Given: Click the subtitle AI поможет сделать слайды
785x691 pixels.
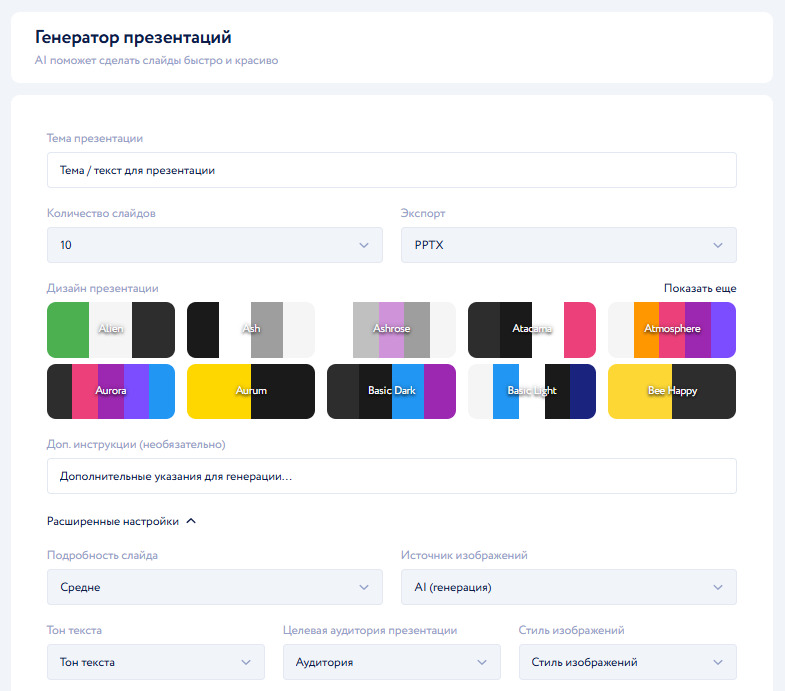Looking at the screenshot, I should [x=156, y=61].
